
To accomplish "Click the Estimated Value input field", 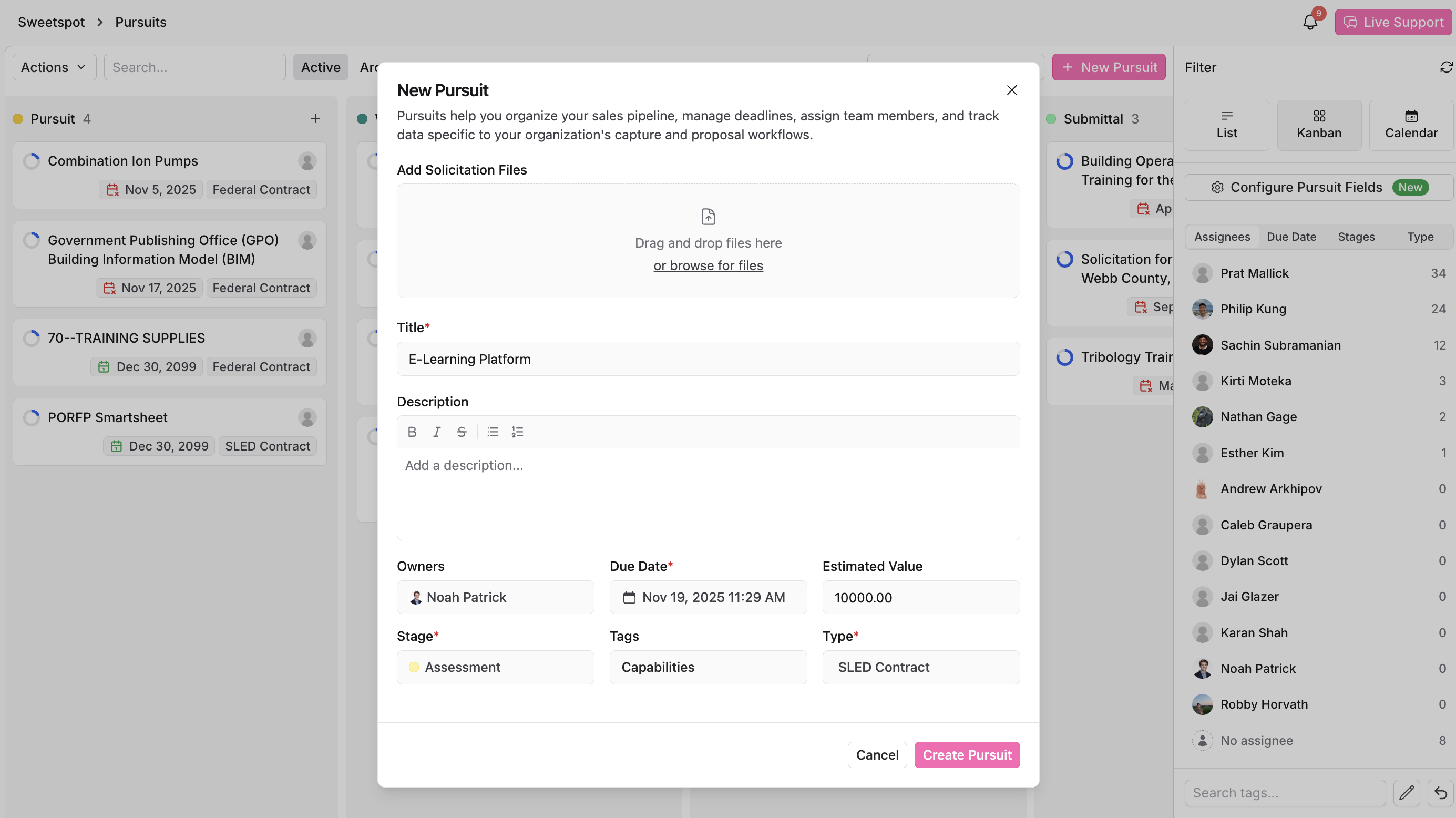I will [921, 597].
